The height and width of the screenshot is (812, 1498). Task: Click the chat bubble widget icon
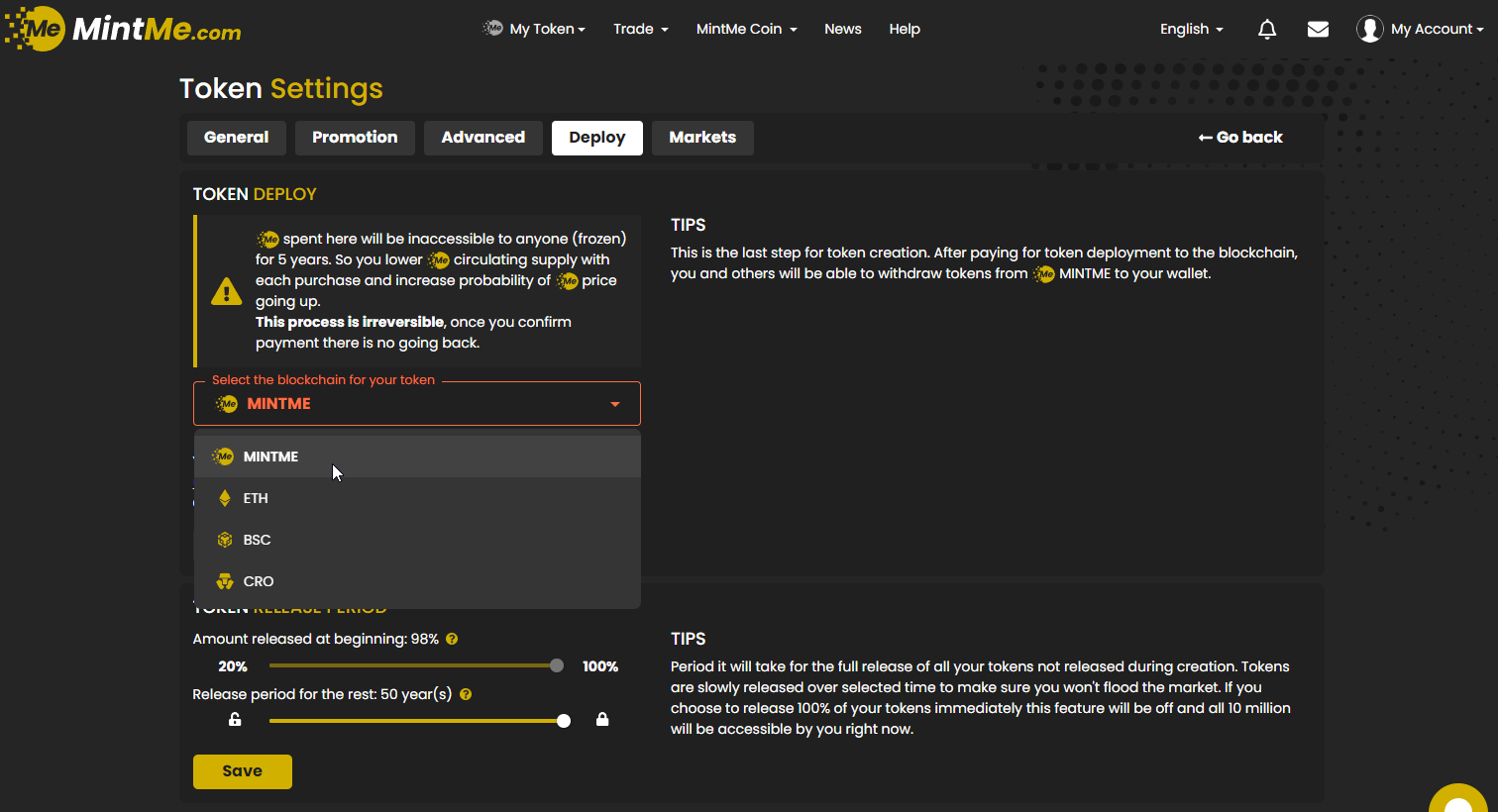click(1458, 798)
